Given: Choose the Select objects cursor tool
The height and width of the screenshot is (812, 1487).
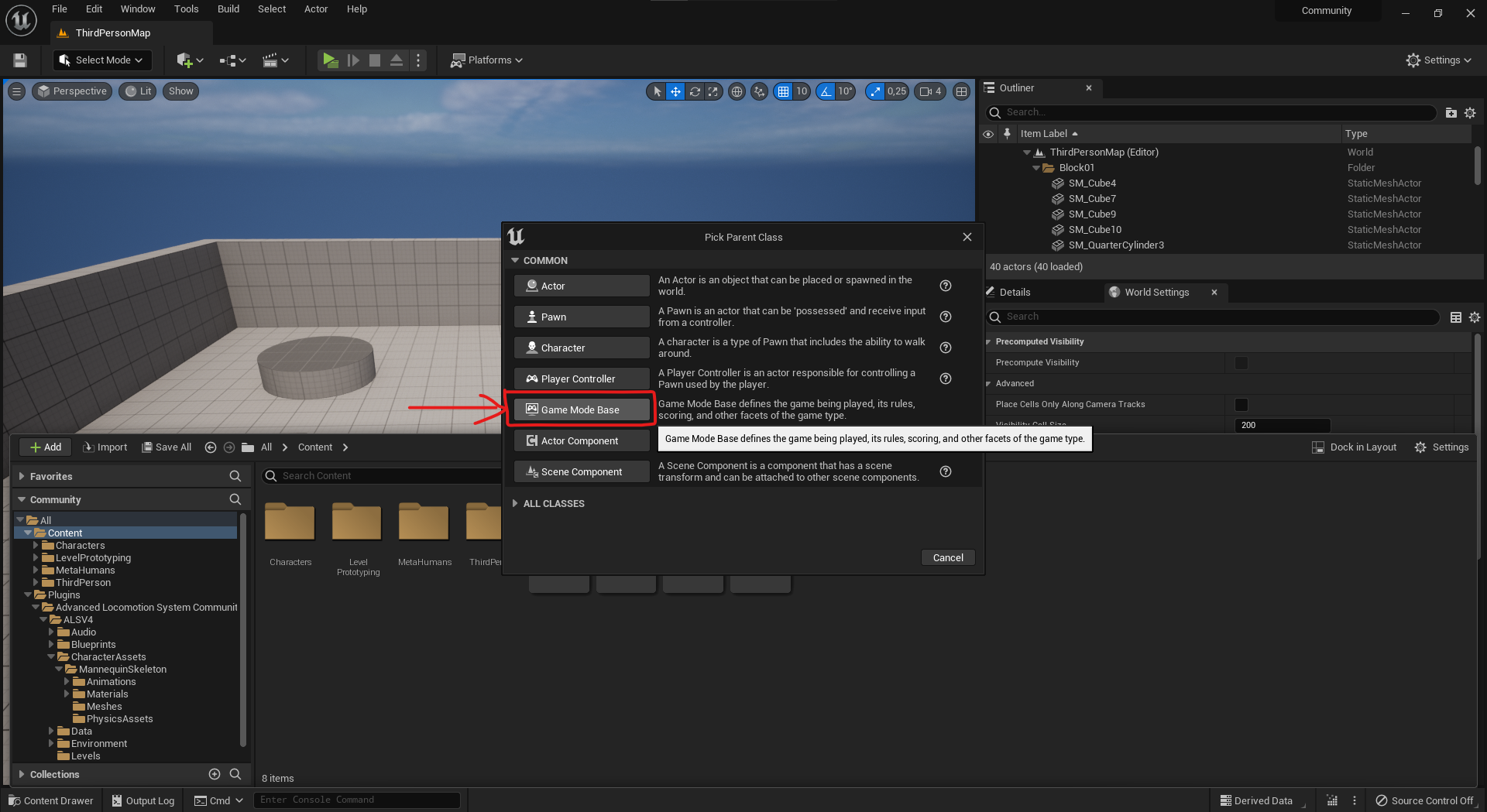Looking at the screenshot, I should click(x=657, y=91).
